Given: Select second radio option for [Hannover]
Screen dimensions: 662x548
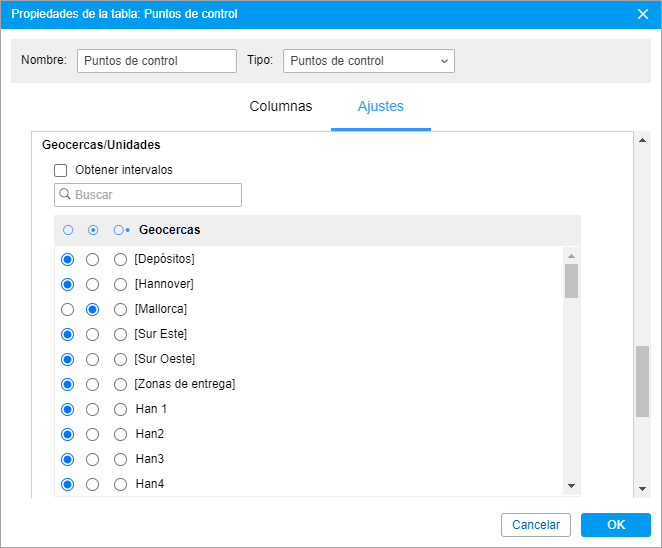Looking at the screenshot, I should pos(92,285).
